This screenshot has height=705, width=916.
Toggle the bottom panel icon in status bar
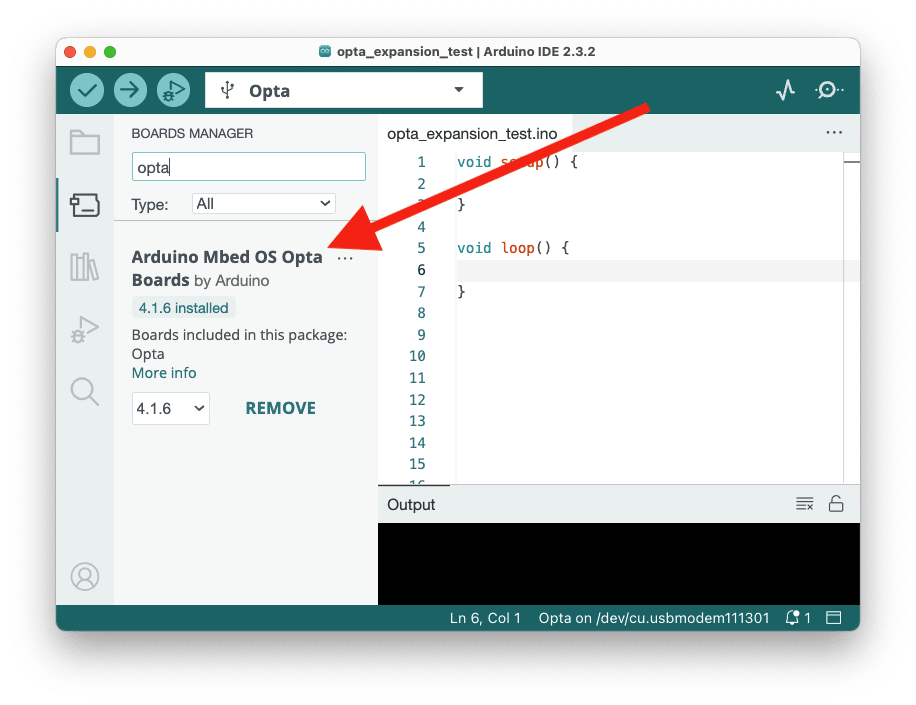point(834,618)
